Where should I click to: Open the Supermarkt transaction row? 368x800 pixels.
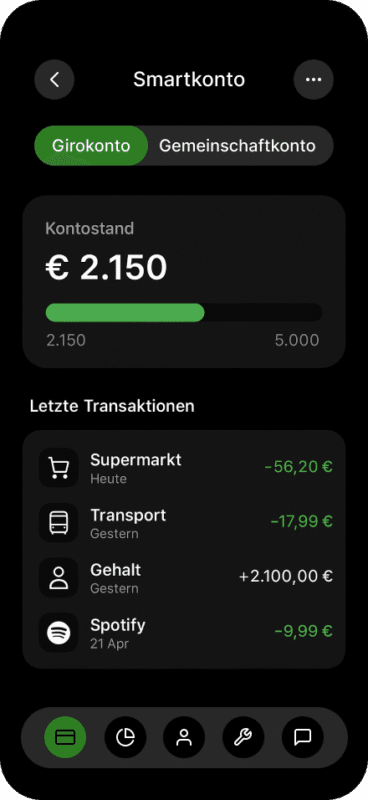[184, 467]
